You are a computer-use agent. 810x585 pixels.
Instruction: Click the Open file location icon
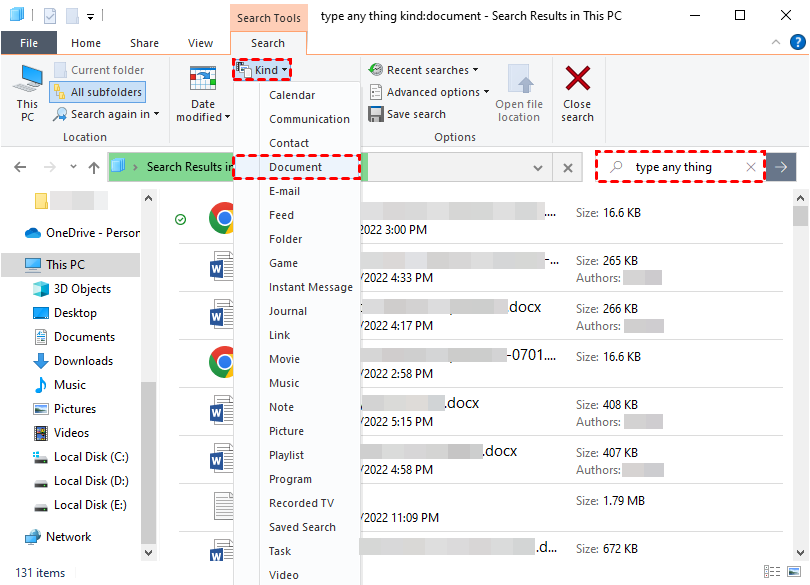pos(519,80)
